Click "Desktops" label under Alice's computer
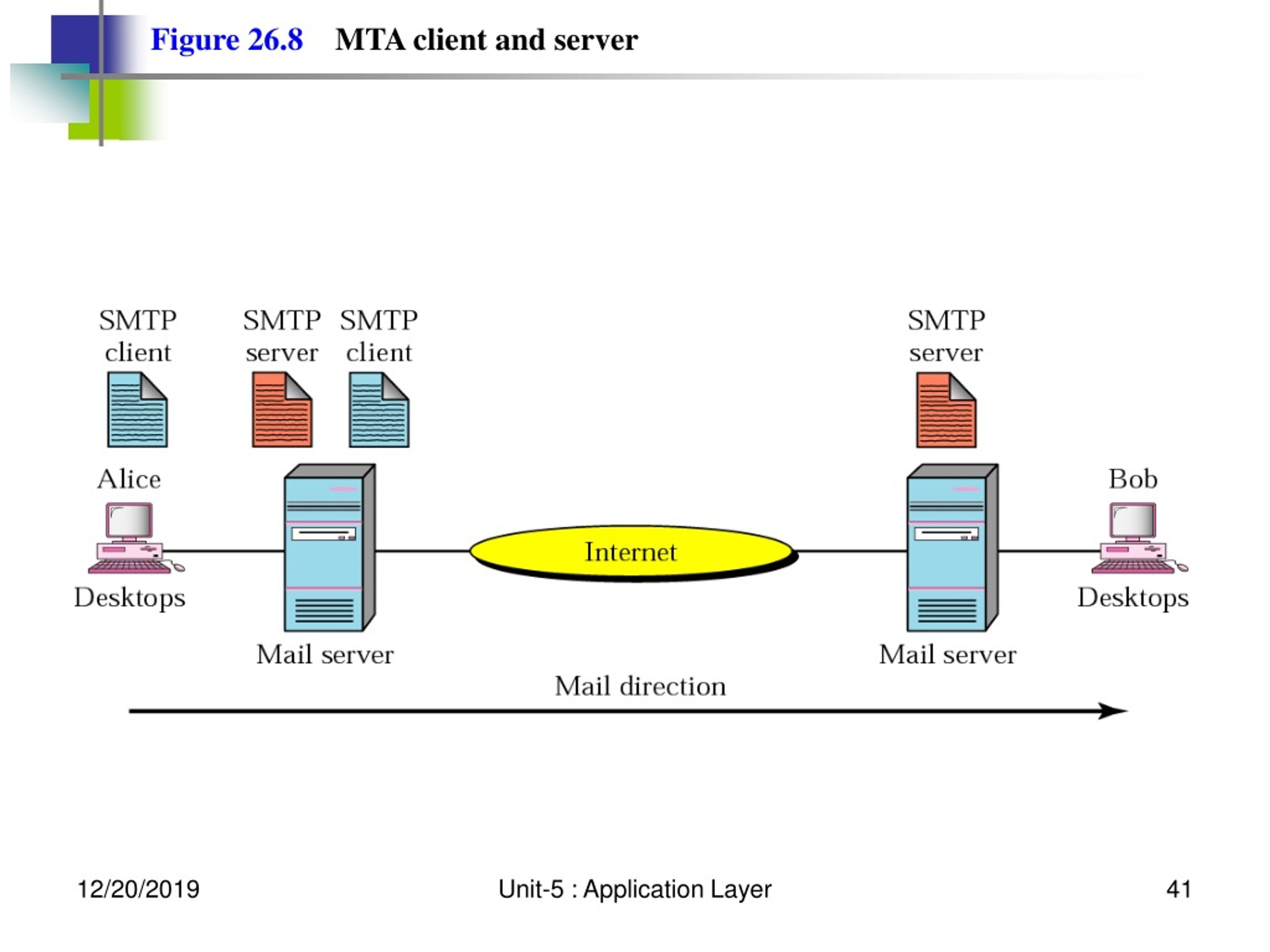The image size is (1270, 952). pos(130,598)
